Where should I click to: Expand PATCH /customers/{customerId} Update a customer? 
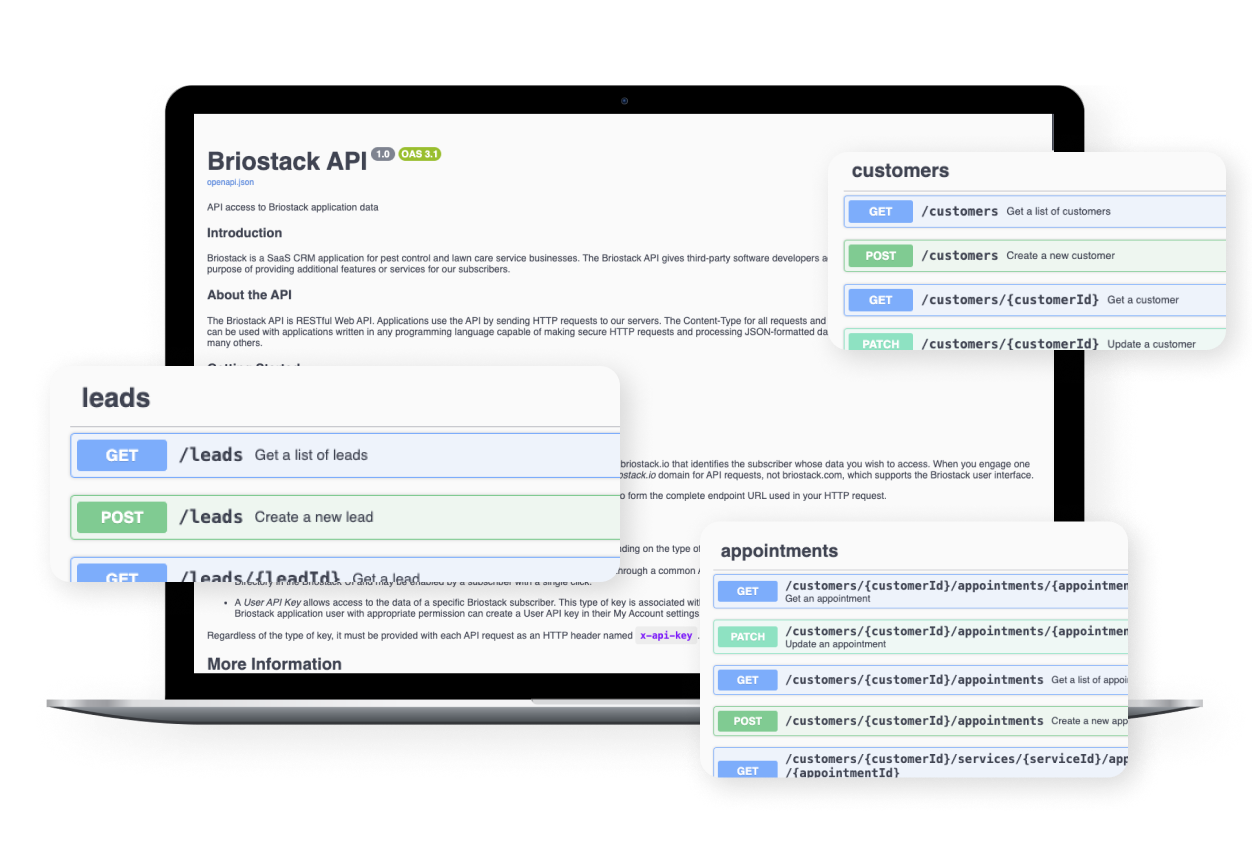(x=1035, y=340)
